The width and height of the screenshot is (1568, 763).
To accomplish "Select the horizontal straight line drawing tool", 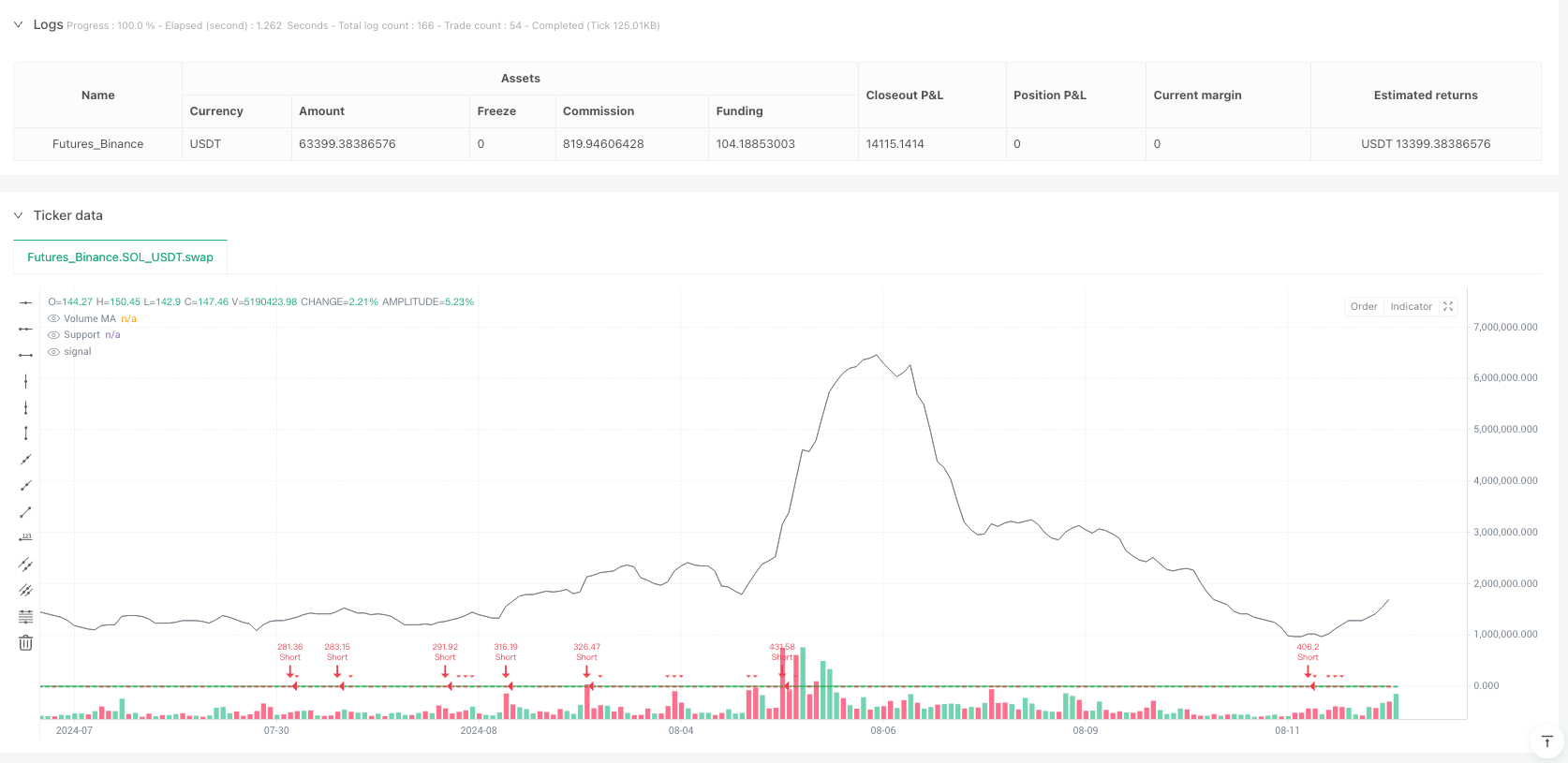I will point(25,302).
